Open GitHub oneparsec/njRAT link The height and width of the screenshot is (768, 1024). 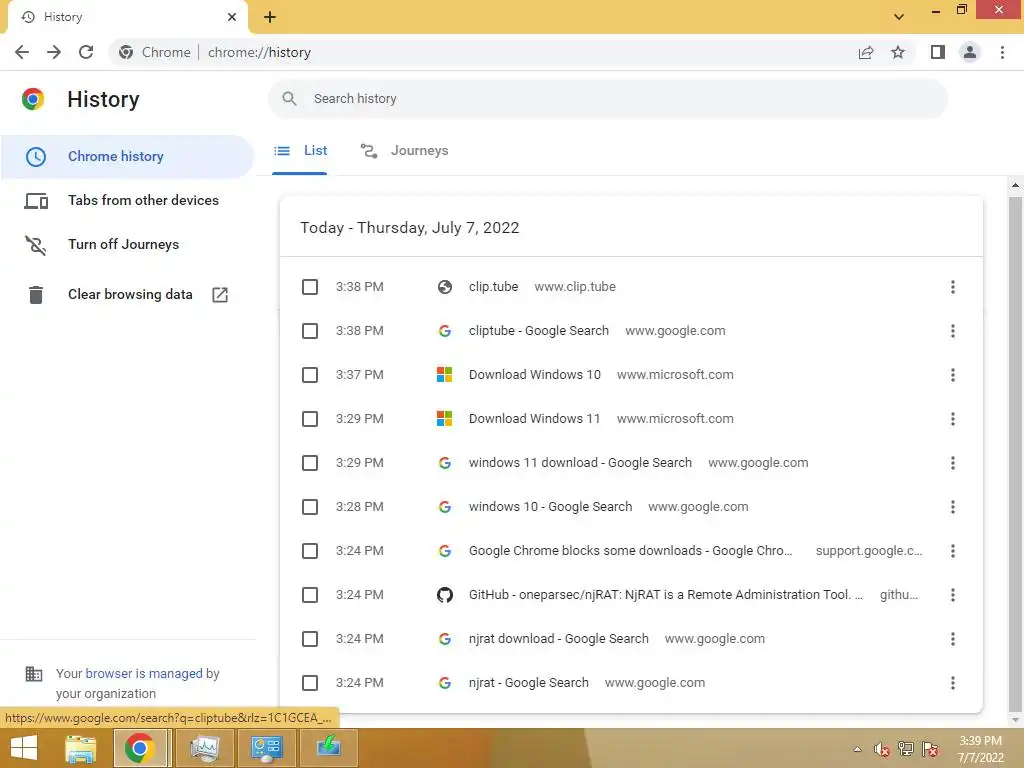coord(665,595)
